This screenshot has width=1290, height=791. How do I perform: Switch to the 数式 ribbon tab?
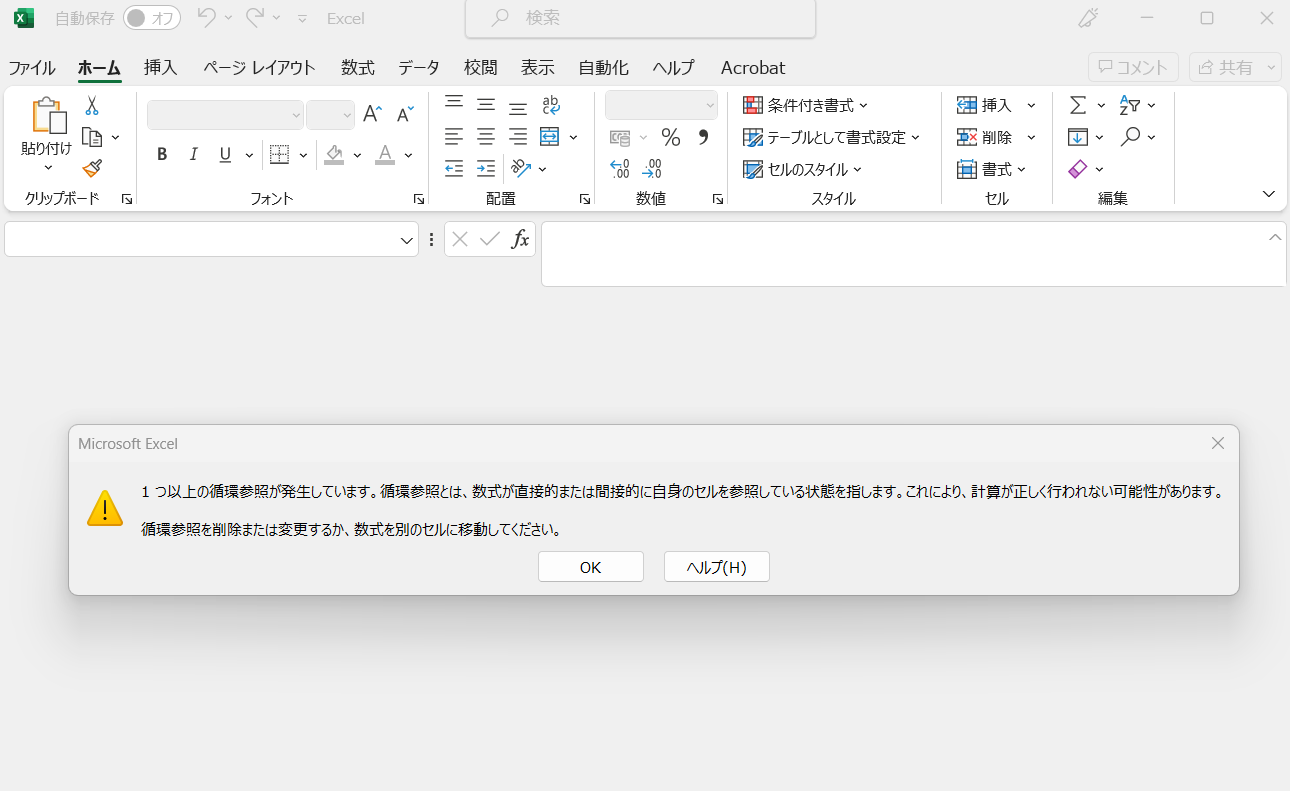pos(357,68)
